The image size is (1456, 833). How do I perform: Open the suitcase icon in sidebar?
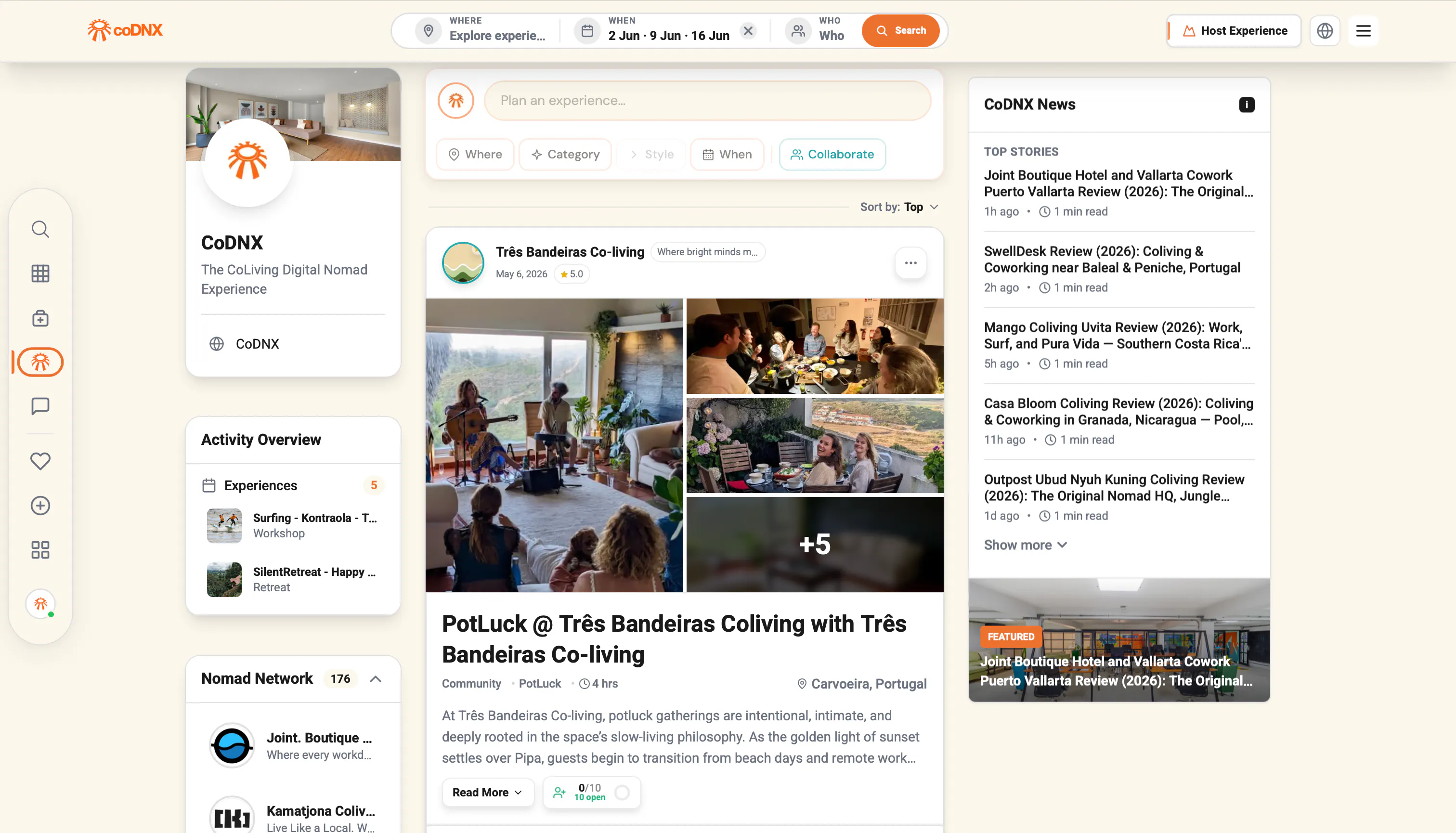click(x=40, y=318)
